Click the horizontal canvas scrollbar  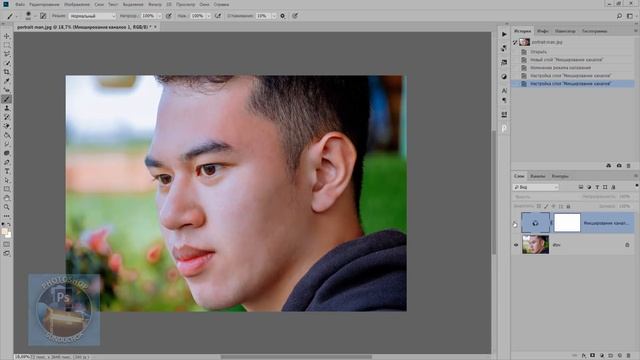point(296,357)
